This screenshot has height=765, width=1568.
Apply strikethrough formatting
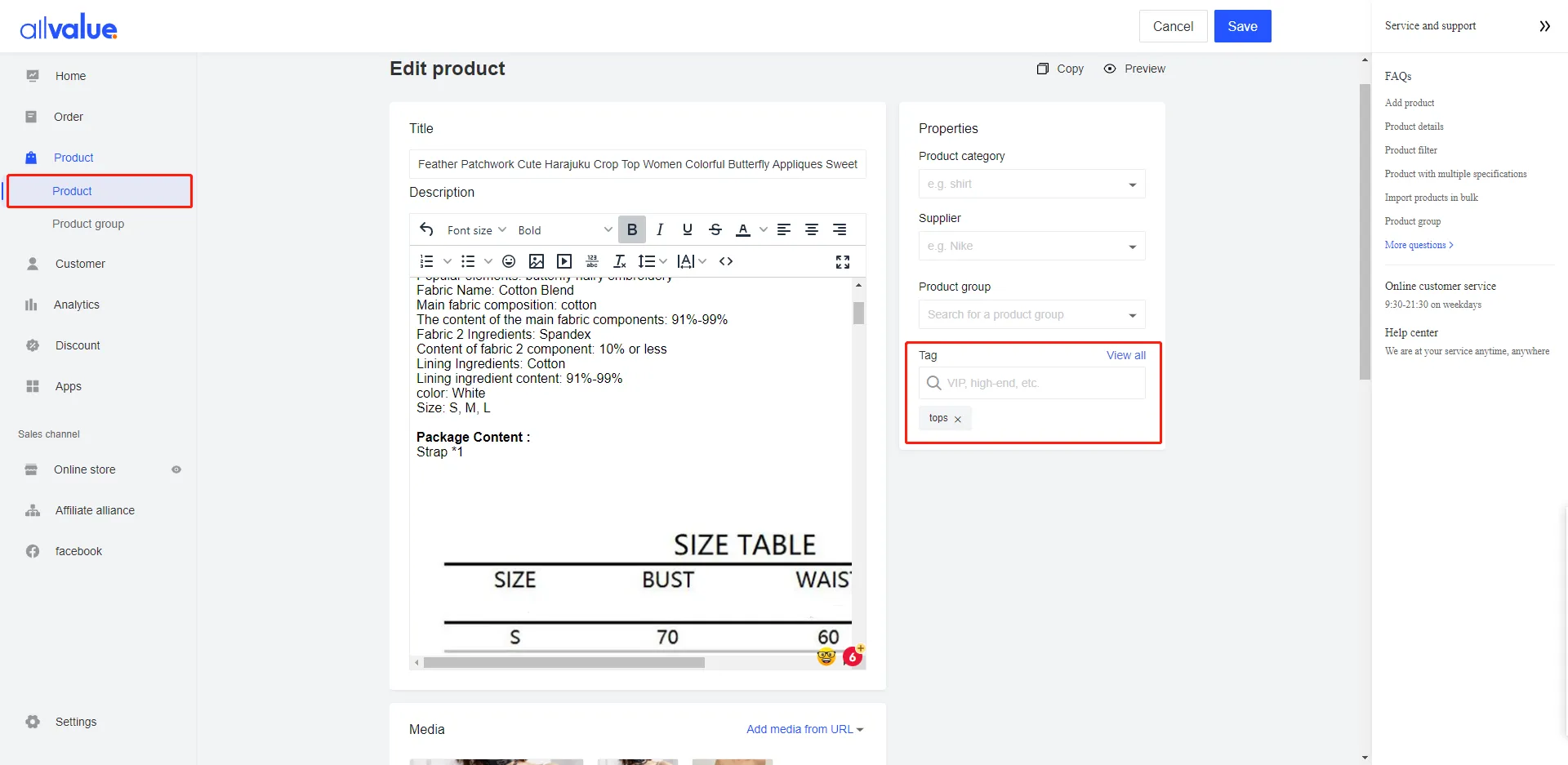pyautogui.click(x=715, y=229)
